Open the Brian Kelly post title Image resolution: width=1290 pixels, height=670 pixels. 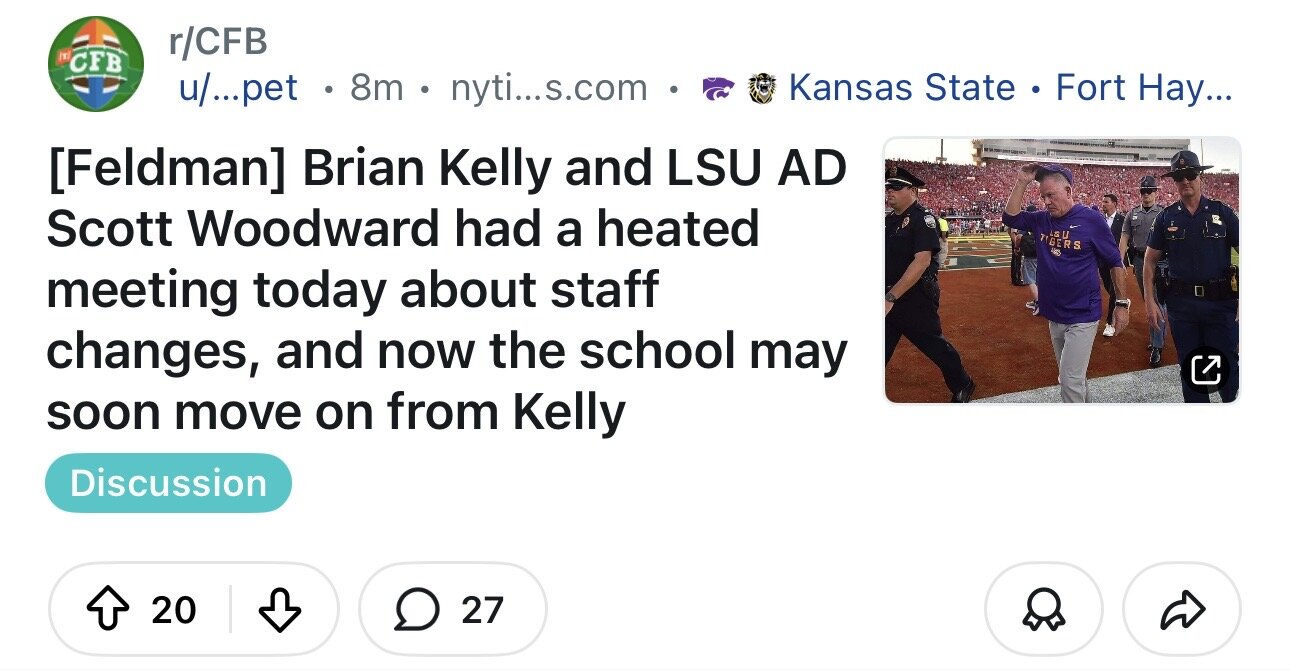tap(446, 290)
